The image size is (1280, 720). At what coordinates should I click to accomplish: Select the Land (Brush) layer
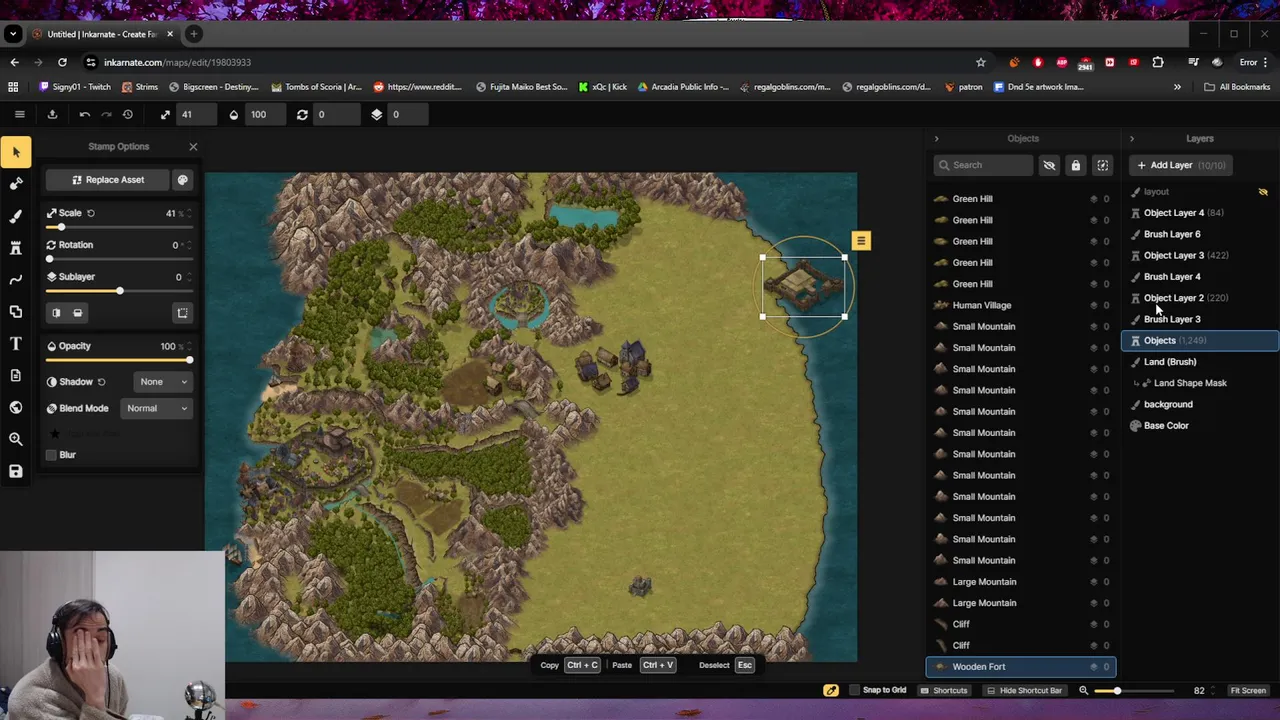coord(1200,362)
